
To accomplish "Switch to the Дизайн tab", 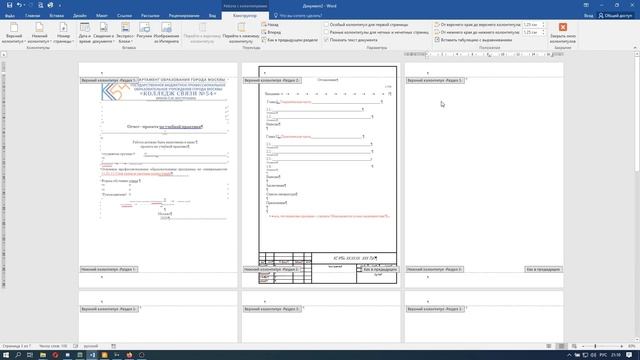I will 80,16.
